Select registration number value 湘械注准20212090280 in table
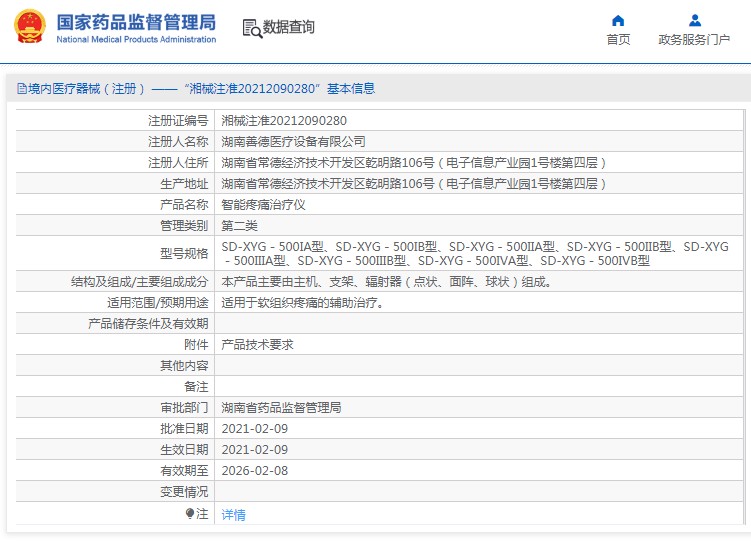751x543 pixels. point(284,120)
